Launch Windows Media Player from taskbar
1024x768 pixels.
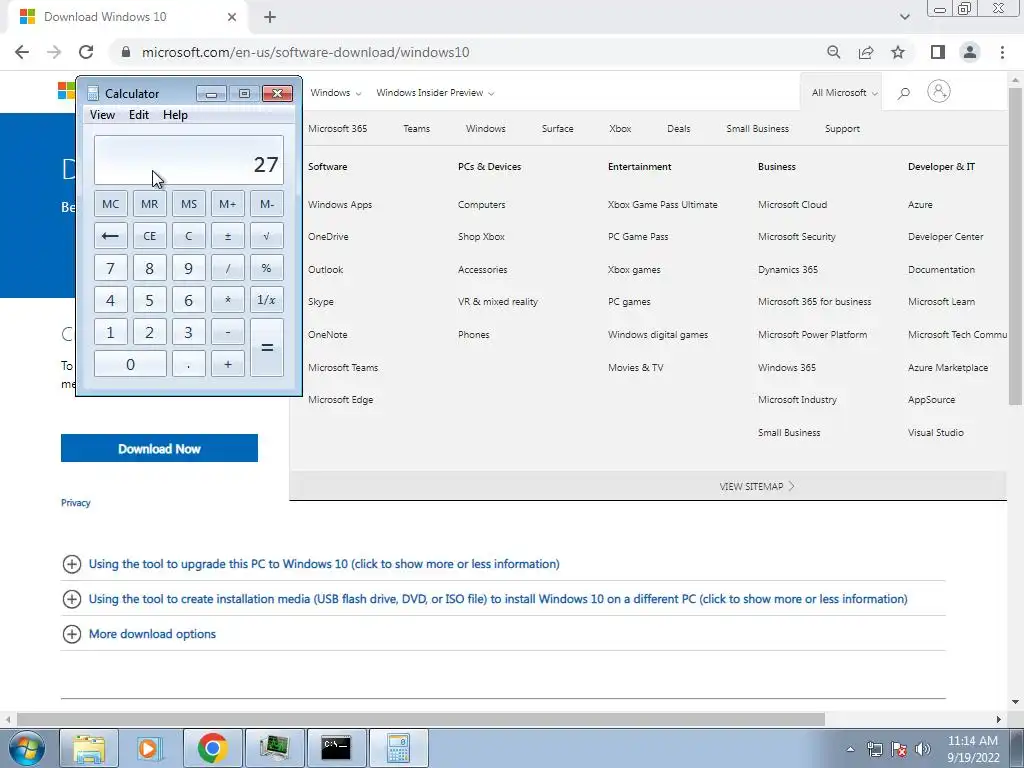[150, 748]
